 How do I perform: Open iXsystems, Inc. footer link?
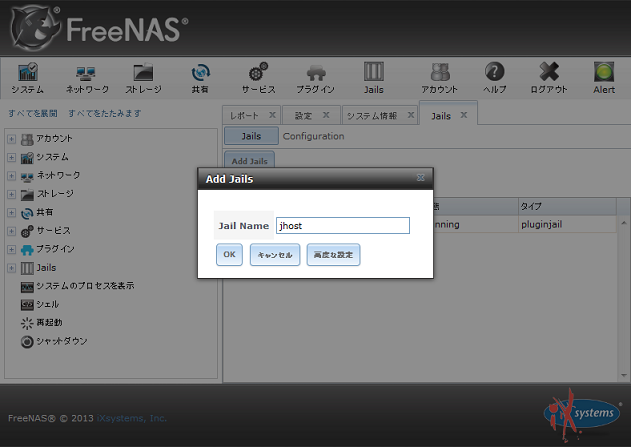pos(132,418)
